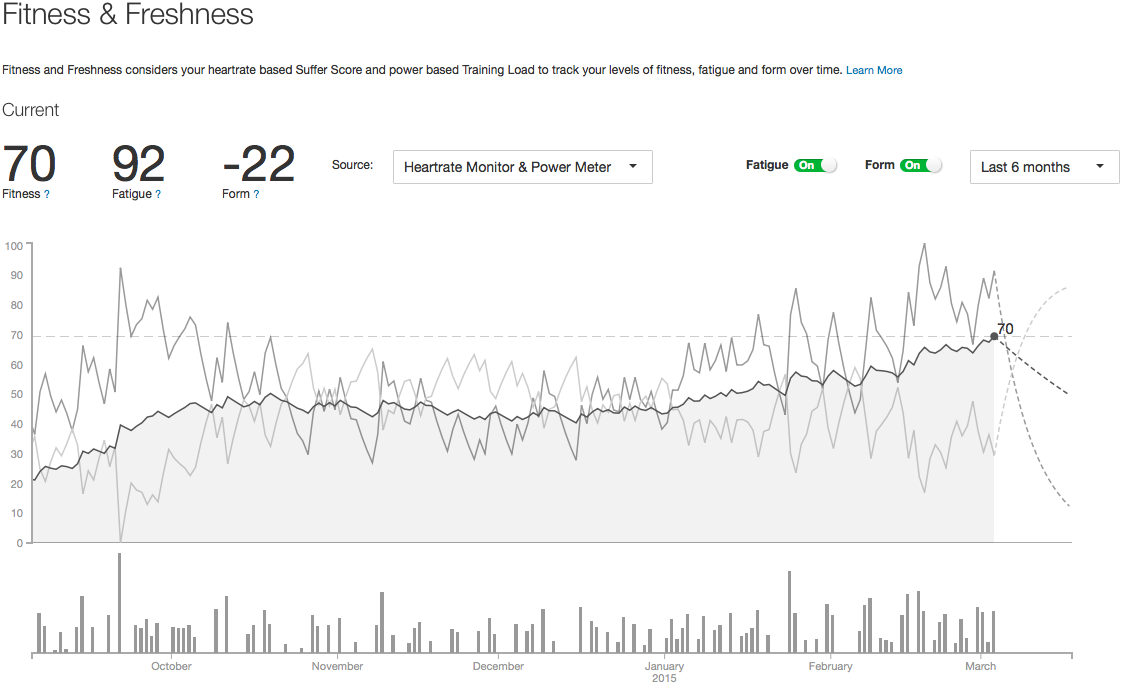Click the large current Fitness value 70
The image size is (1123, 686).
[29, 164]
